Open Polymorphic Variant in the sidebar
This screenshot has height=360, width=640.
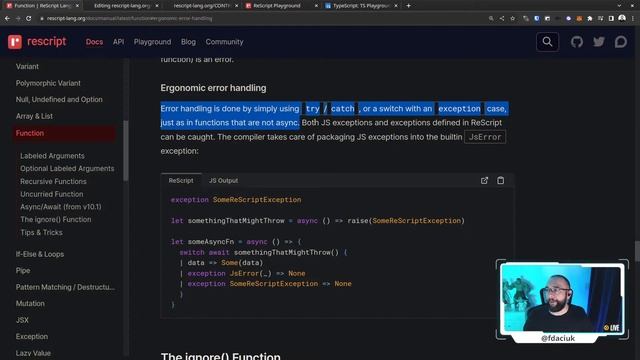(48, 83)
